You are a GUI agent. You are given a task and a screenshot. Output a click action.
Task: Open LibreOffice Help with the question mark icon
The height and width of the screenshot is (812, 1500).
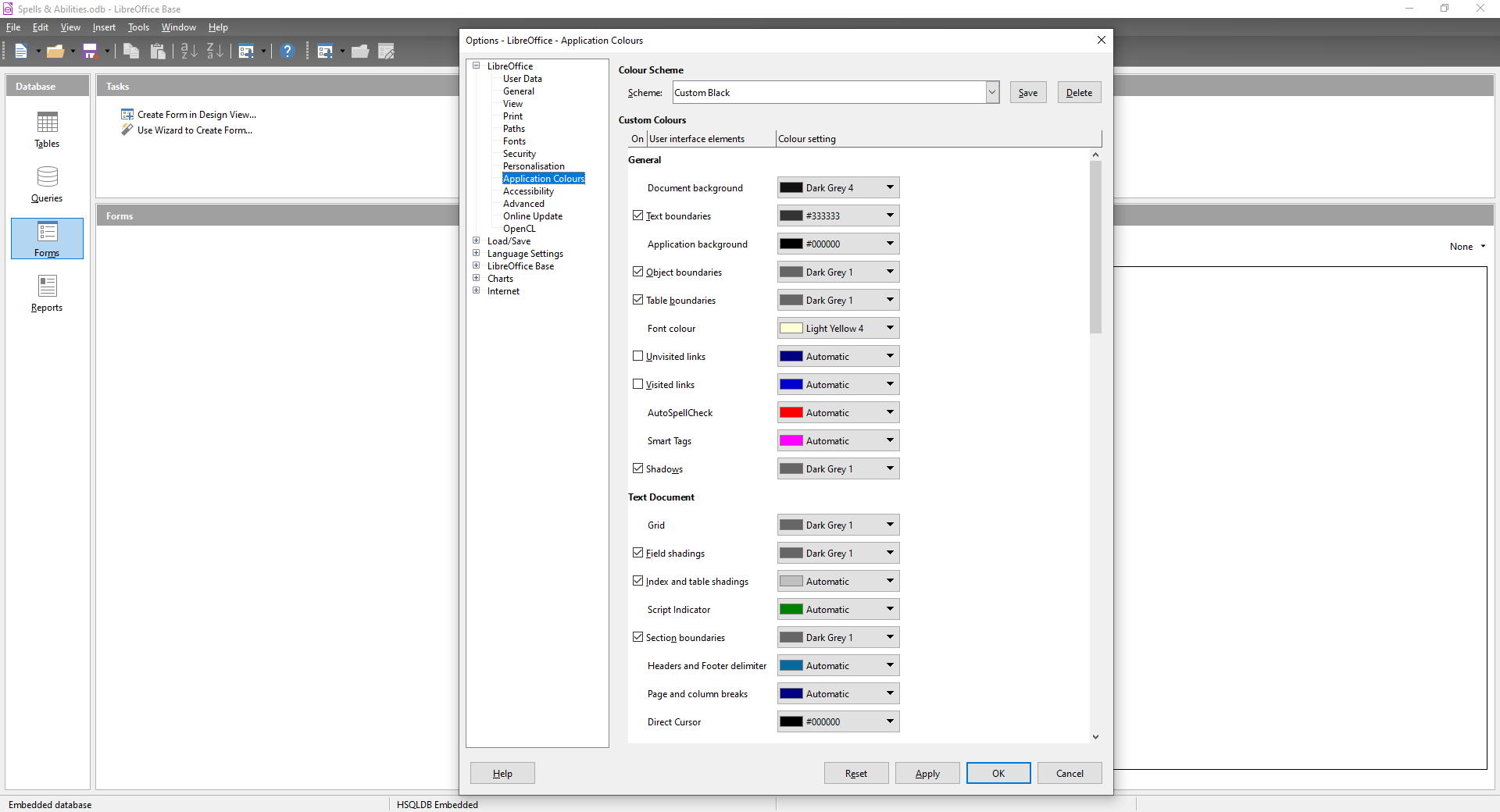point(287,52)
